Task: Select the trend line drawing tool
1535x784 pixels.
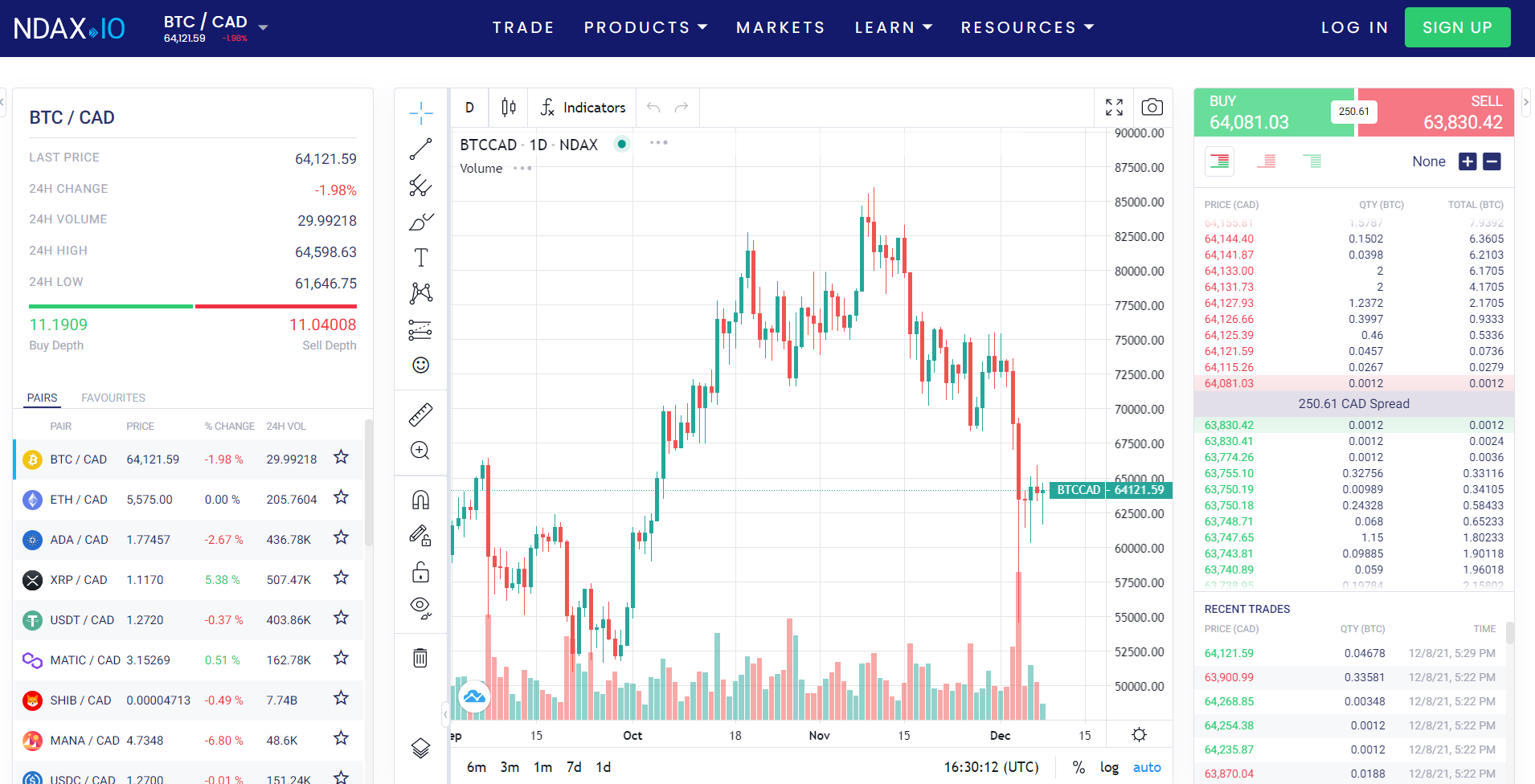Action: [420, 149]
